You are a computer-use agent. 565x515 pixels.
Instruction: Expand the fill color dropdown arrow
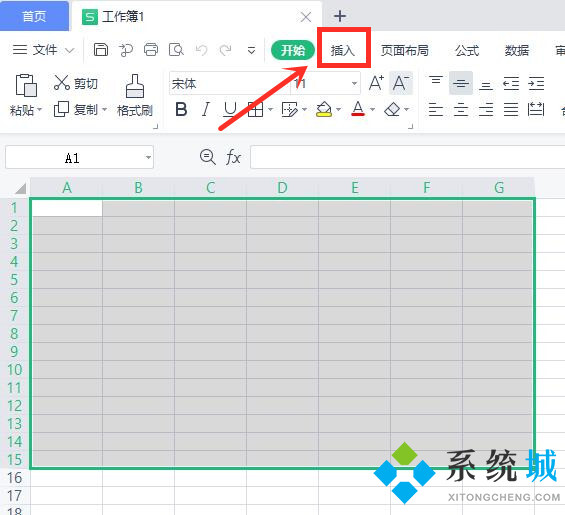(338, 109)
